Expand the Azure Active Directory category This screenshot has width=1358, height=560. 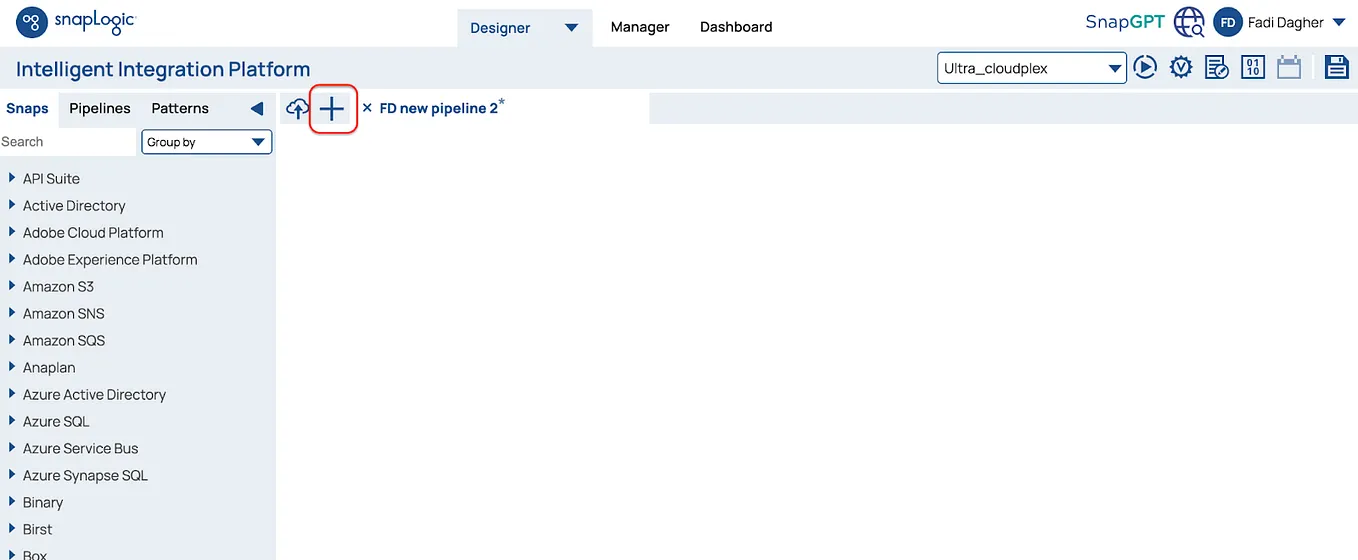tap(12, 394)
